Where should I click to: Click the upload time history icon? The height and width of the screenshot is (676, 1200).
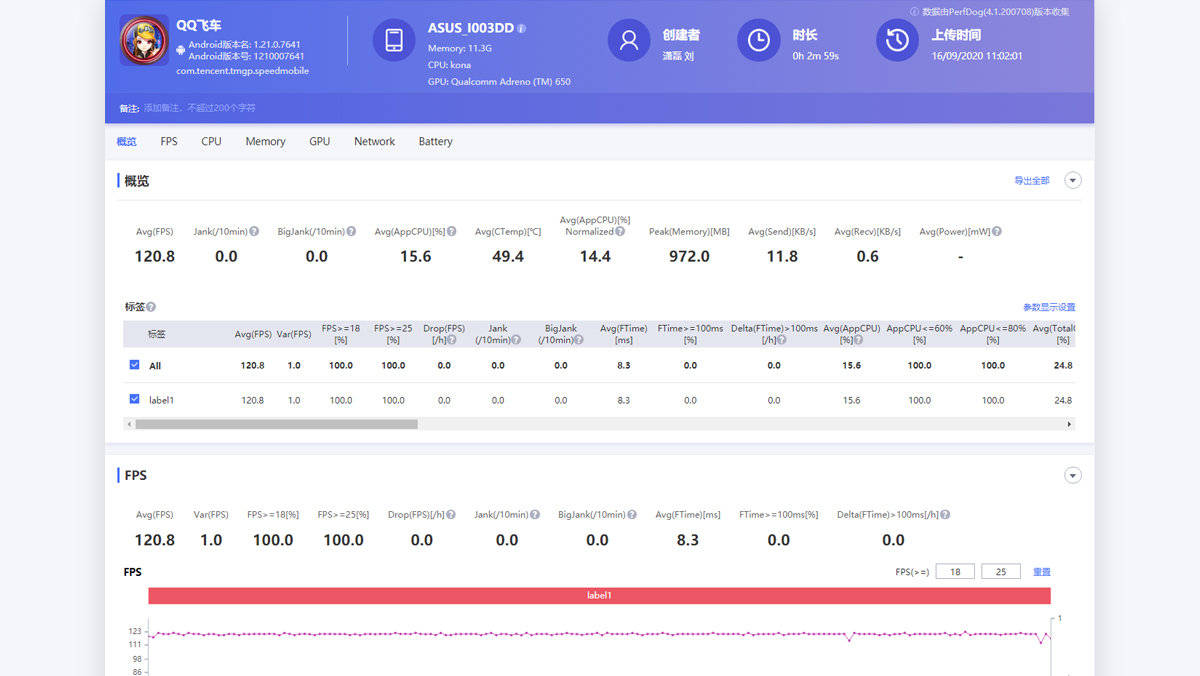point(897,40)
